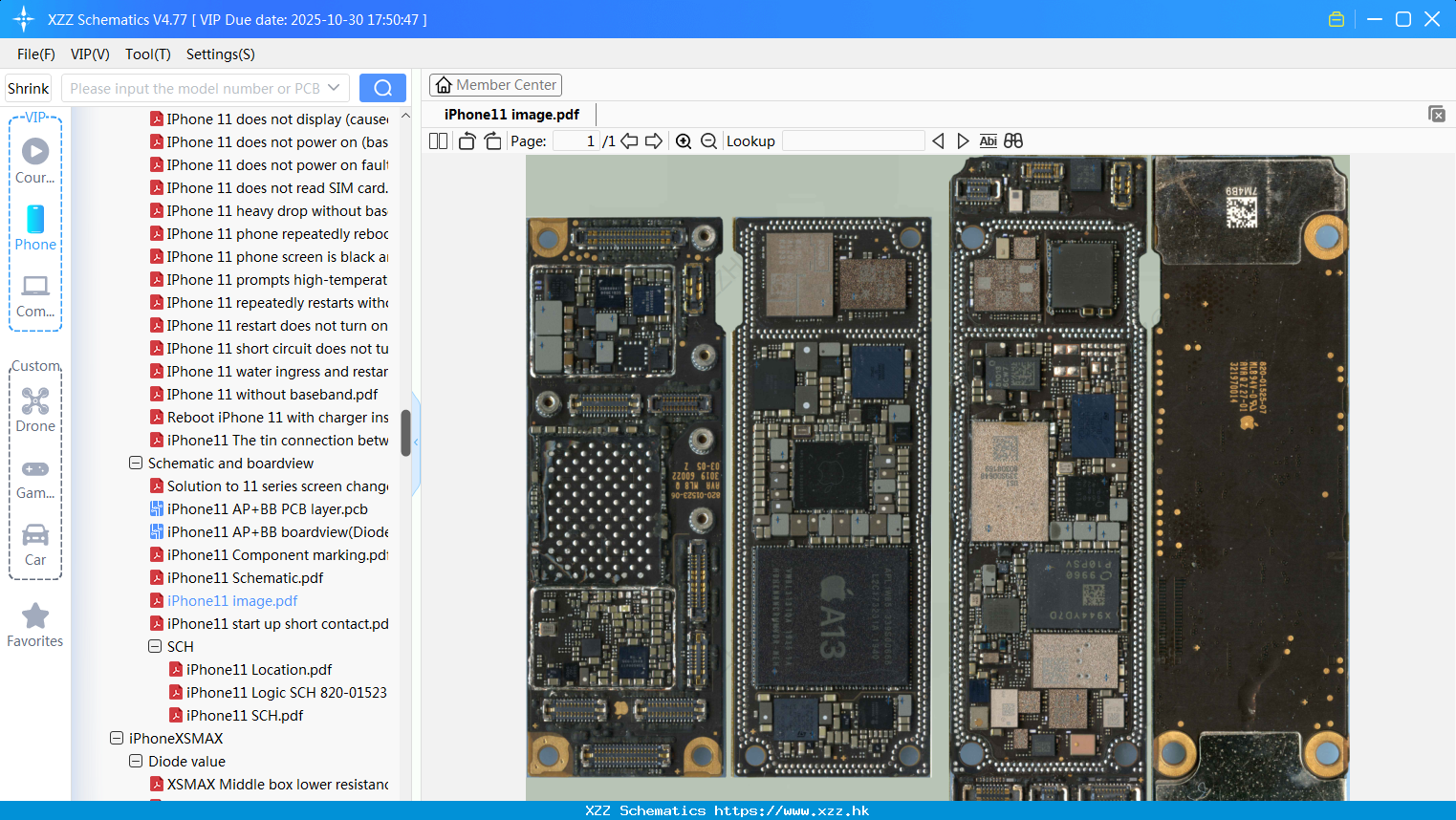The width and height of the screenshot is (1456, 820).
Task: Open iPhone11 AP+BB PCB layer.pcb
Action: [267, 508]
